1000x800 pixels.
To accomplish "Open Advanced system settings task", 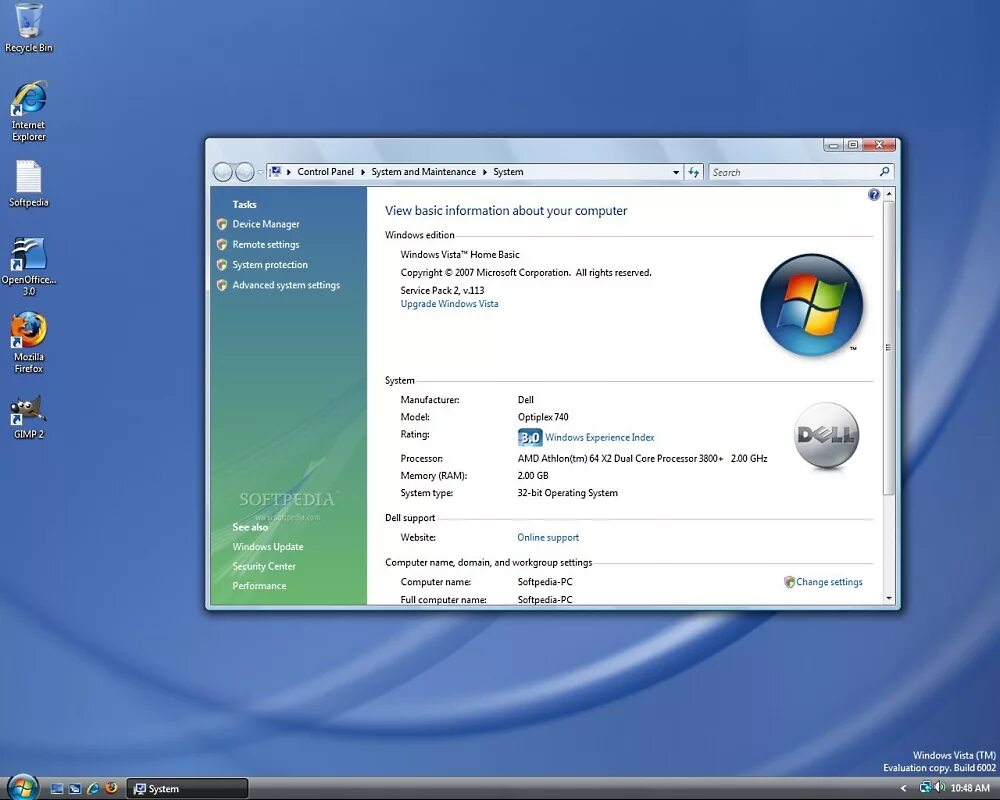I will click(x=286, y=285).
